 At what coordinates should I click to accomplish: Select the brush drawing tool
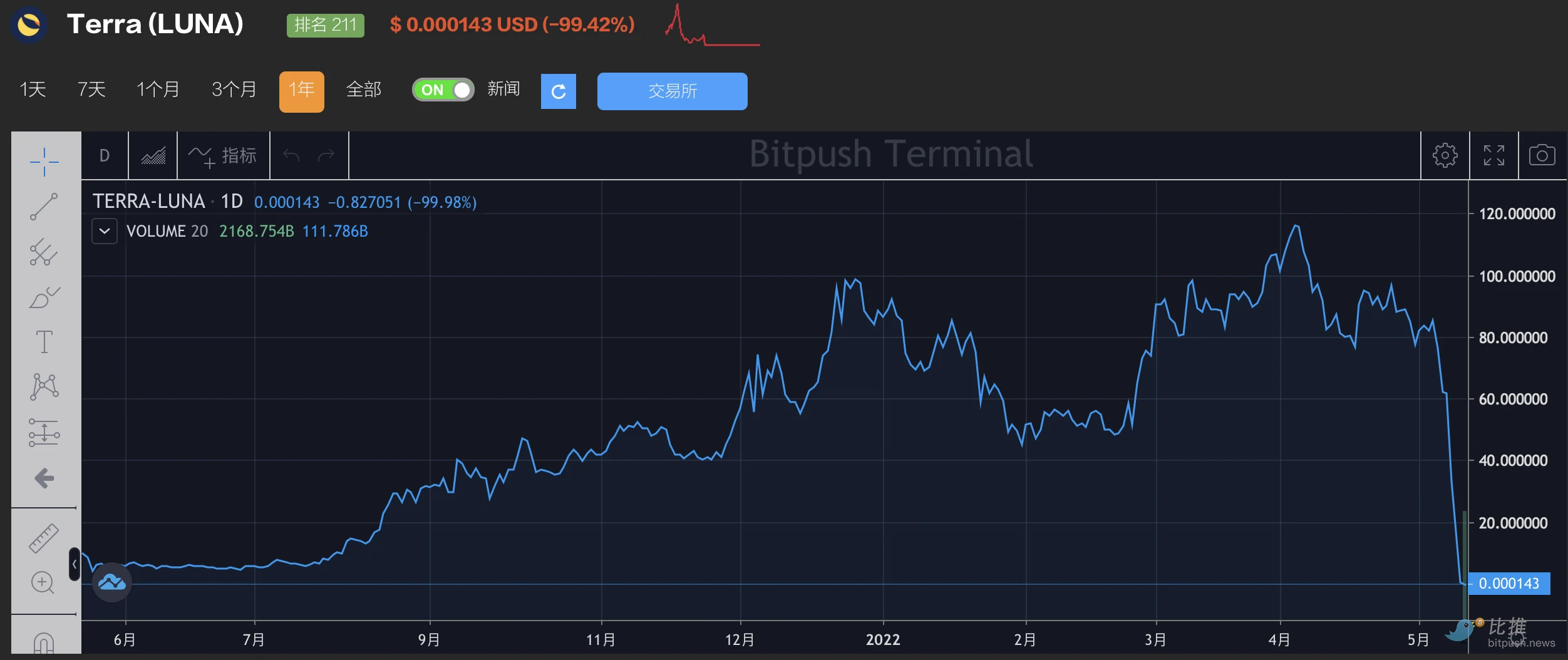44,297
